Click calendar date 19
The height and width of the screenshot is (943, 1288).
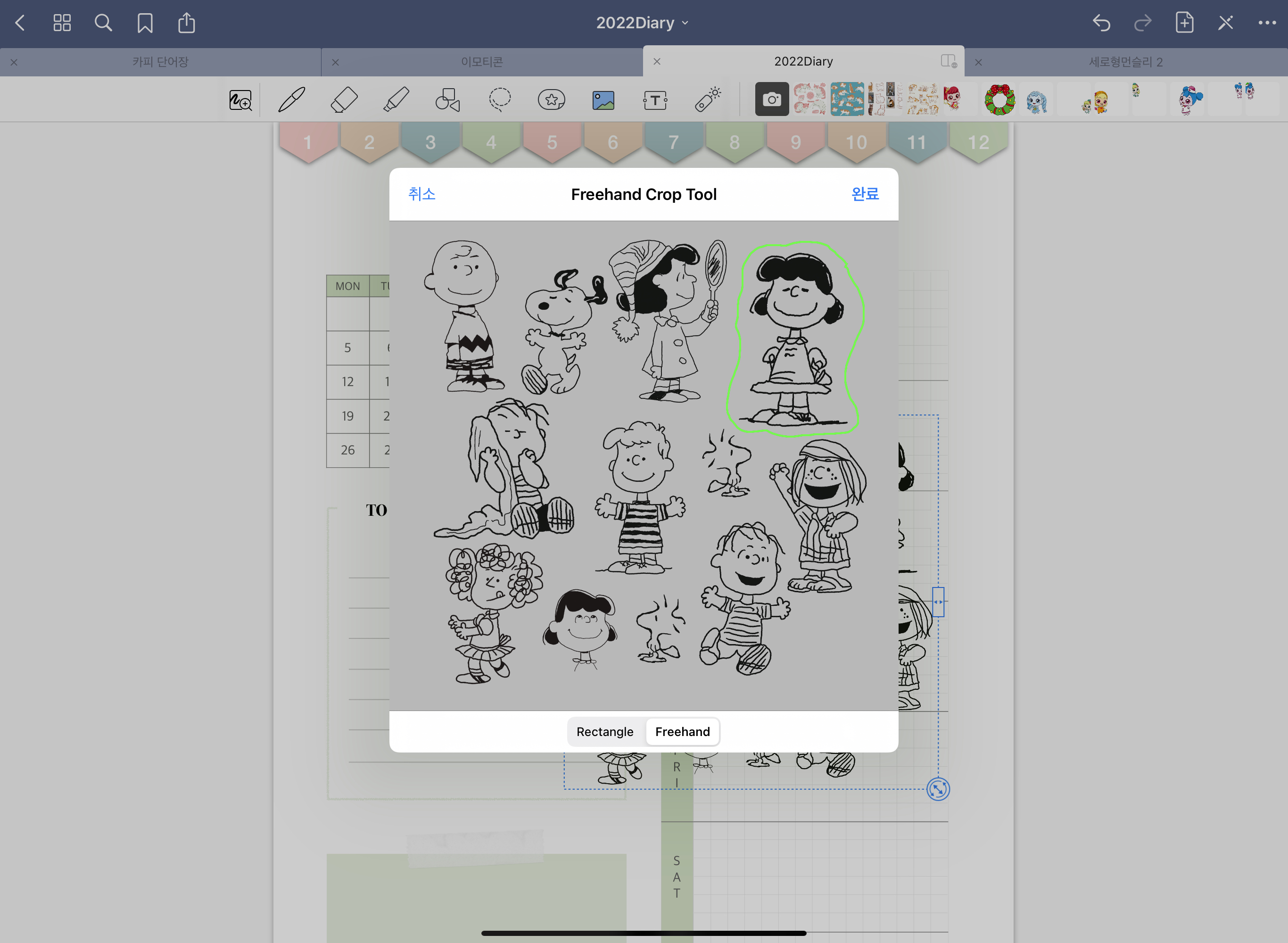(347, 416)
